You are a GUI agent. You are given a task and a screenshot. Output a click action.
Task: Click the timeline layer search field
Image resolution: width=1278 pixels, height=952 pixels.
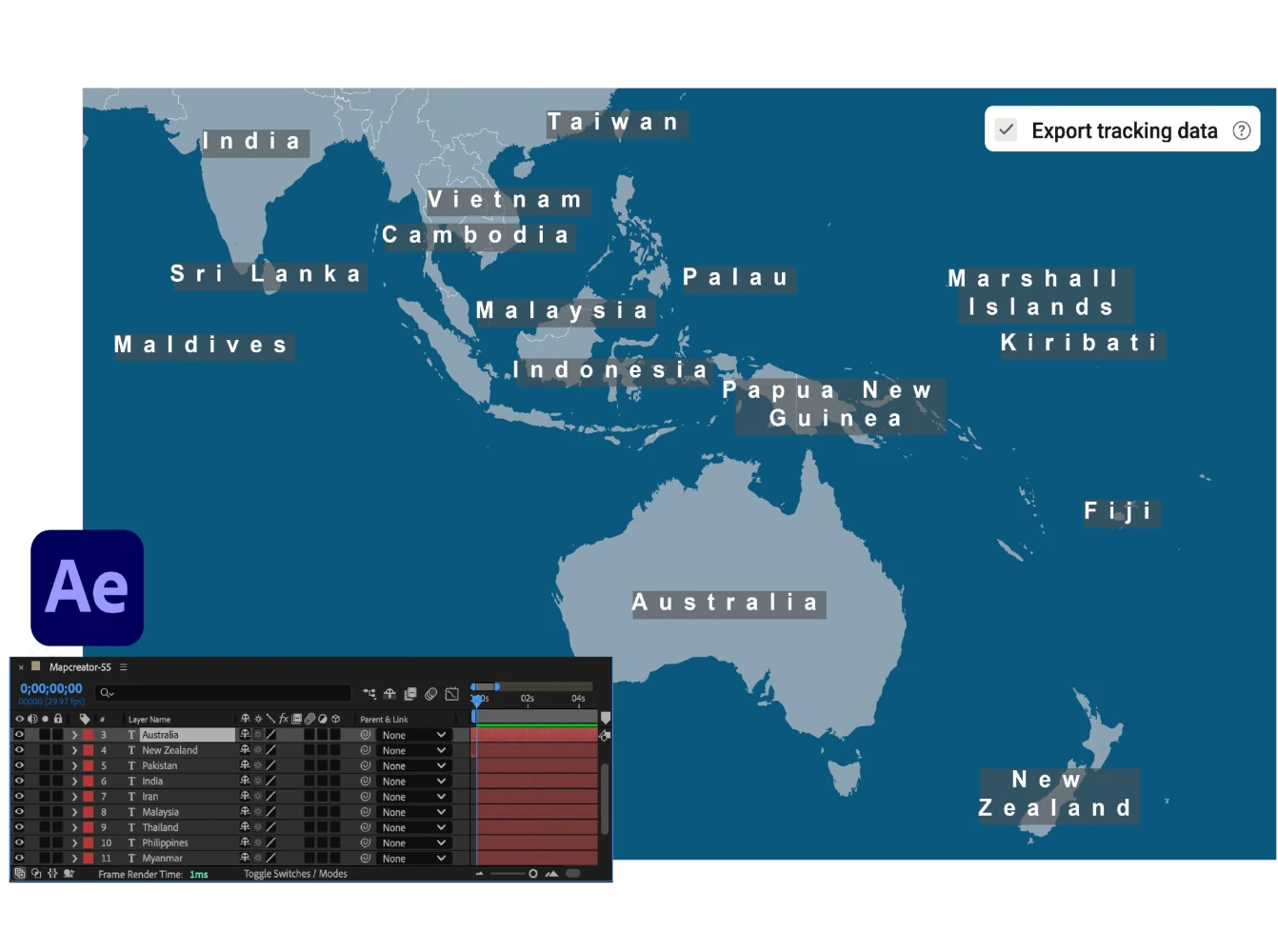(223, 693)
